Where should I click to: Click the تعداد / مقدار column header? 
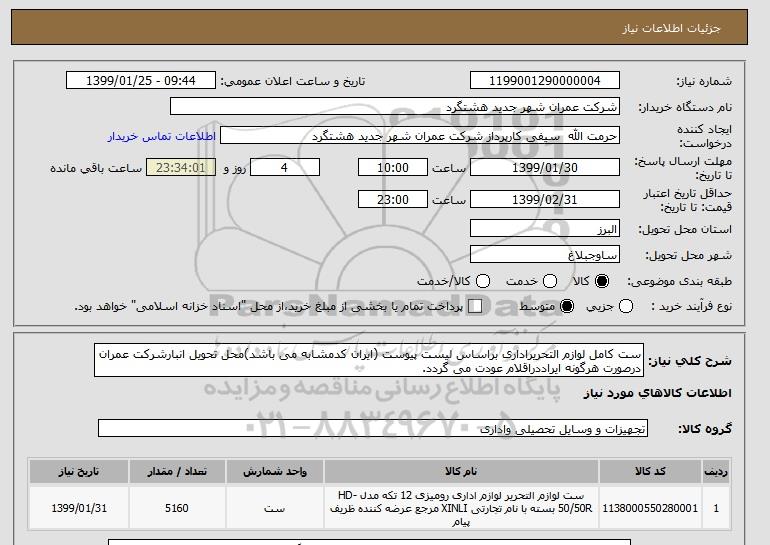click(x=177, y=471)
